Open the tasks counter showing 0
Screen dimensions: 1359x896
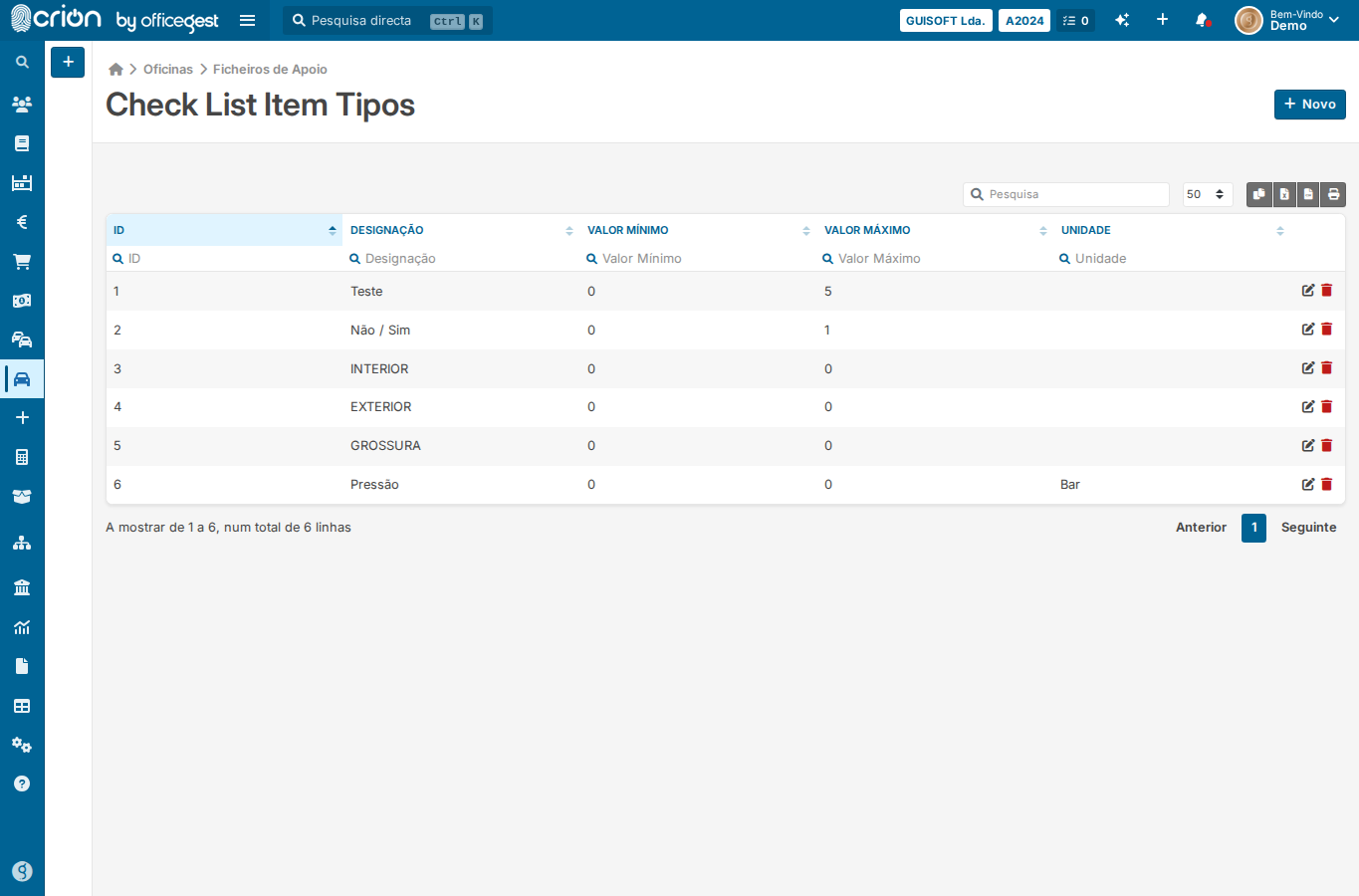1075,20
